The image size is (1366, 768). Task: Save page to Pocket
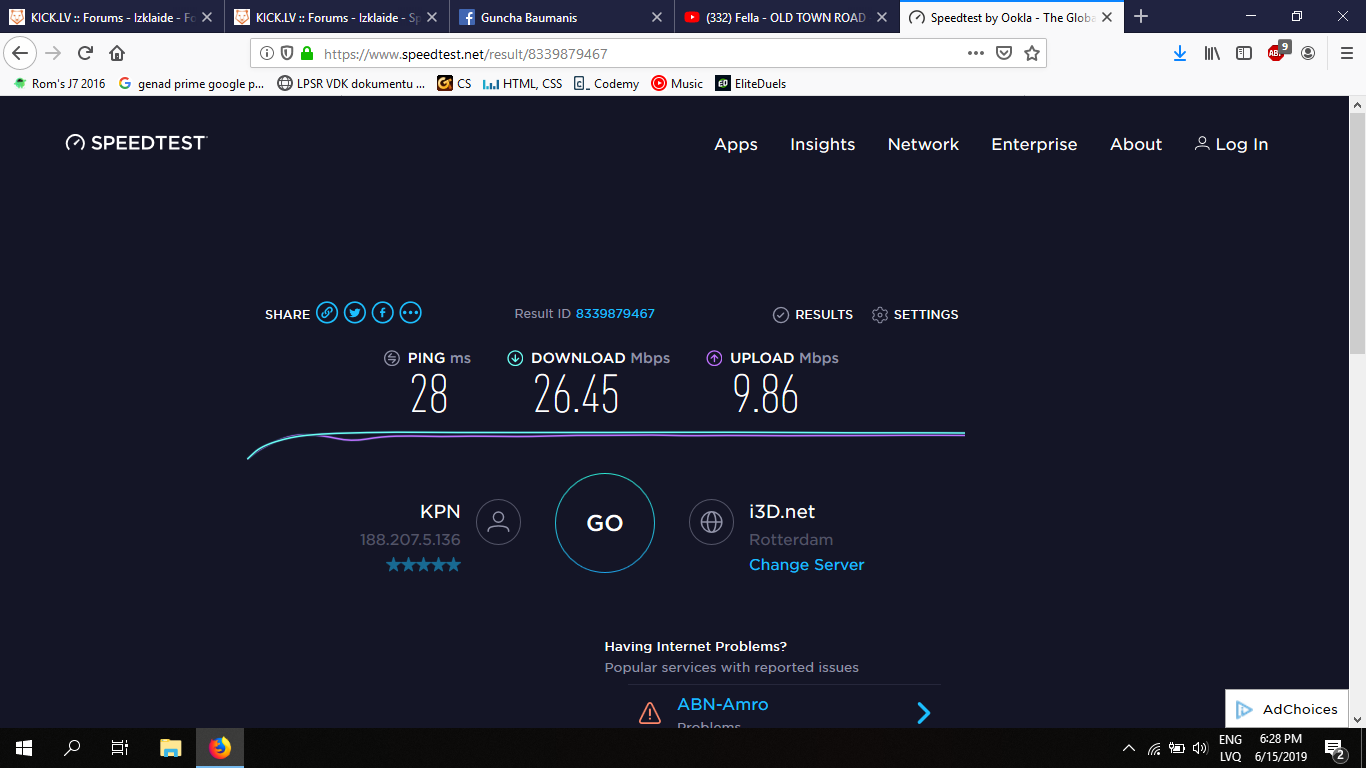[x=1004, y=53]
